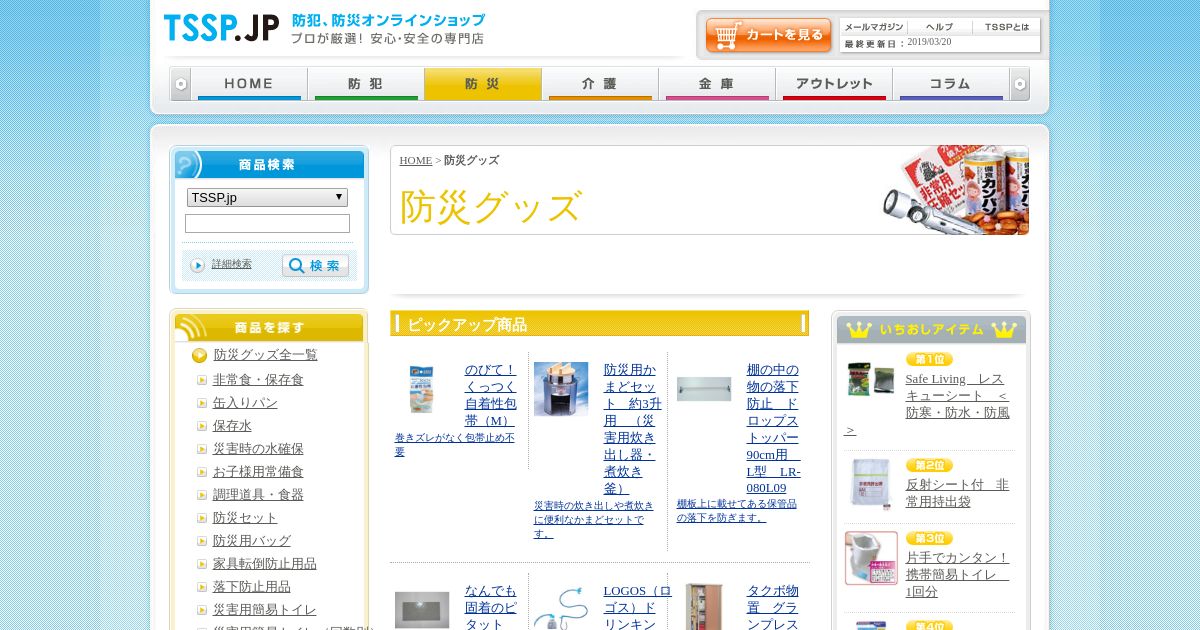Open the cart with カートを見る button
The height and width of the screenshot is (630, 1200).
[x=768, y=35]
